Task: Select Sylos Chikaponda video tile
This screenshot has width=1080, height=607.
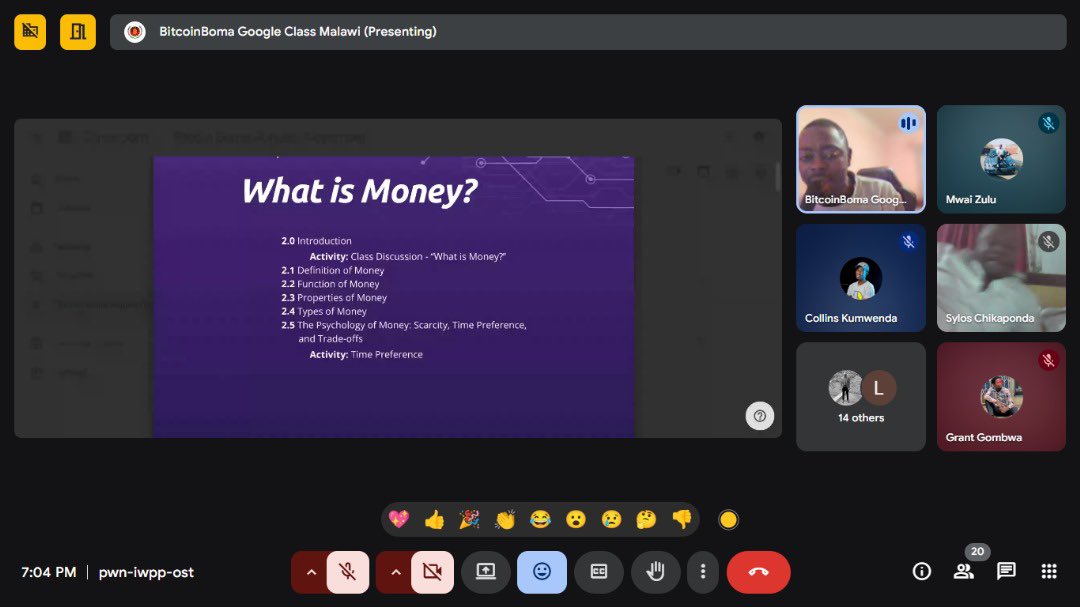Action: coord(1001,278)
